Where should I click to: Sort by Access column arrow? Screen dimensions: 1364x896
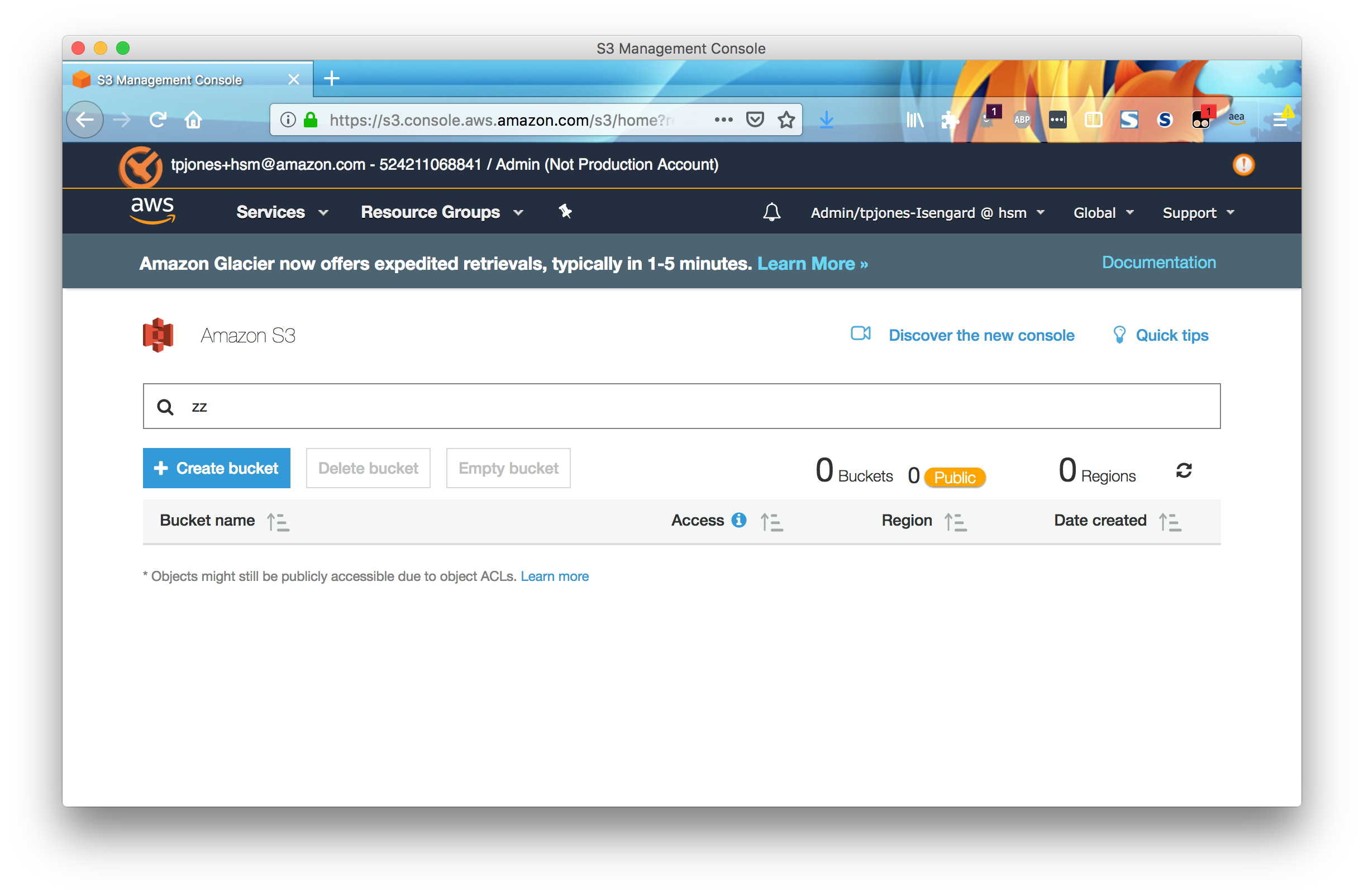pyautogui.click(x=771, y=522)
